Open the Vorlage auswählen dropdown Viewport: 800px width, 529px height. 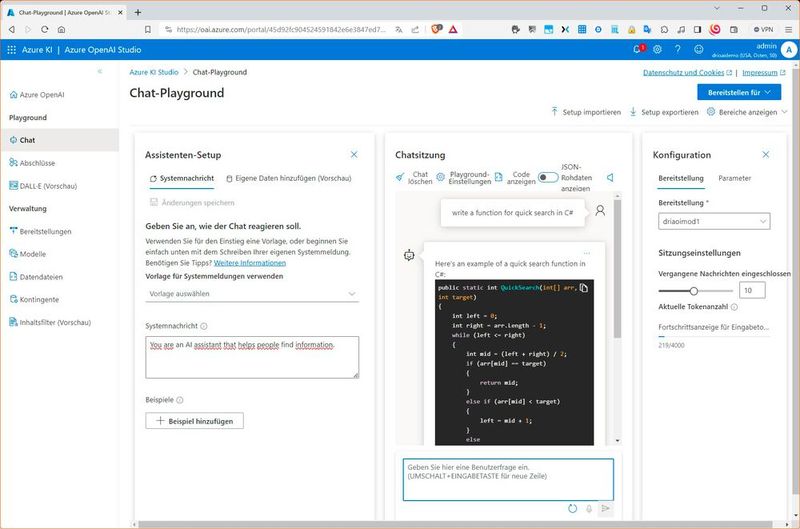point(252,294)
